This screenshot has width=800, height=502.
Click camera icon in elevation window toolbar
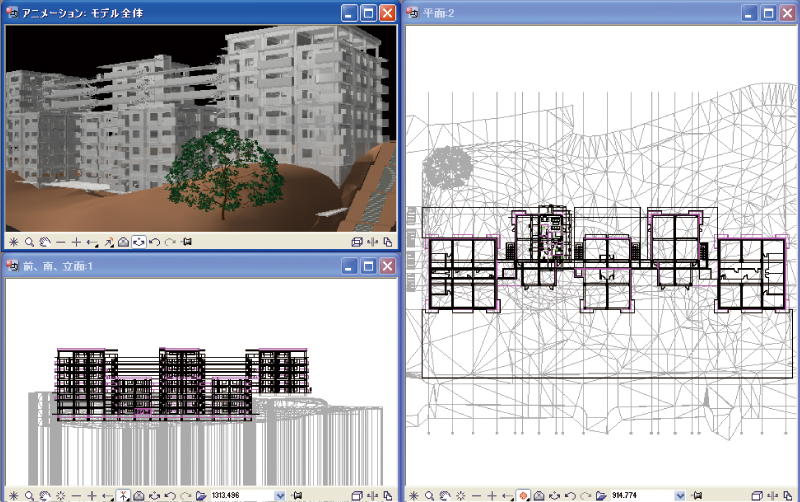coord(297,495)
